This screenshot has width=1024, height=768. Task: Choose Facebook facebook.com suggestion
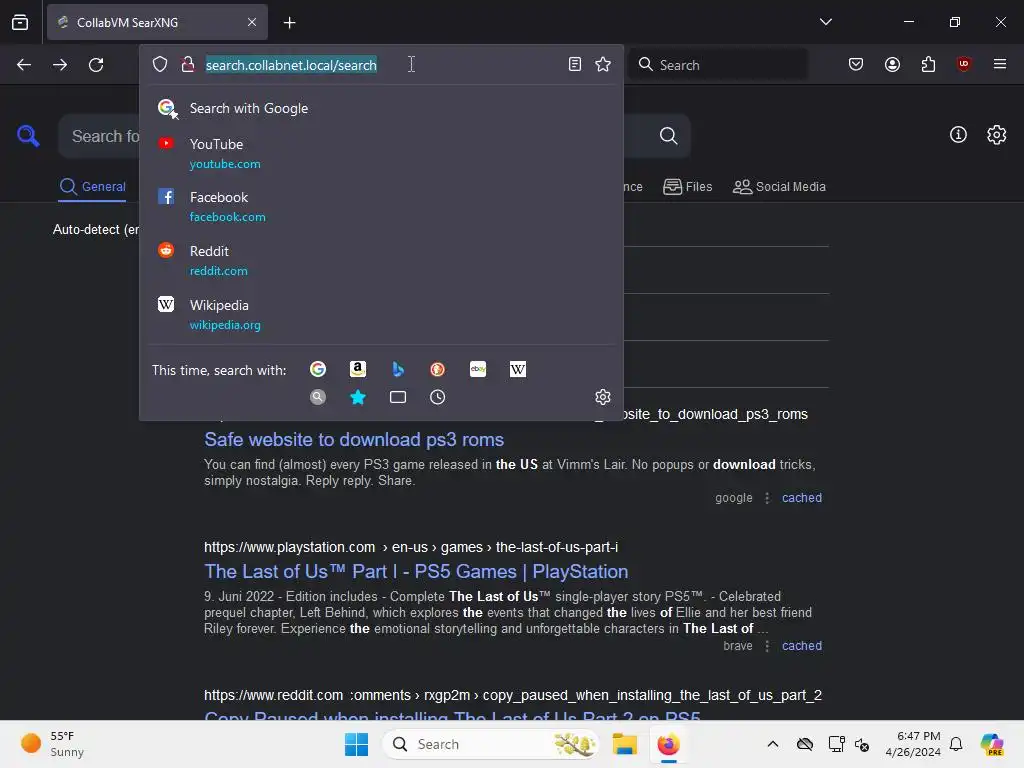[x=381, y=206]
